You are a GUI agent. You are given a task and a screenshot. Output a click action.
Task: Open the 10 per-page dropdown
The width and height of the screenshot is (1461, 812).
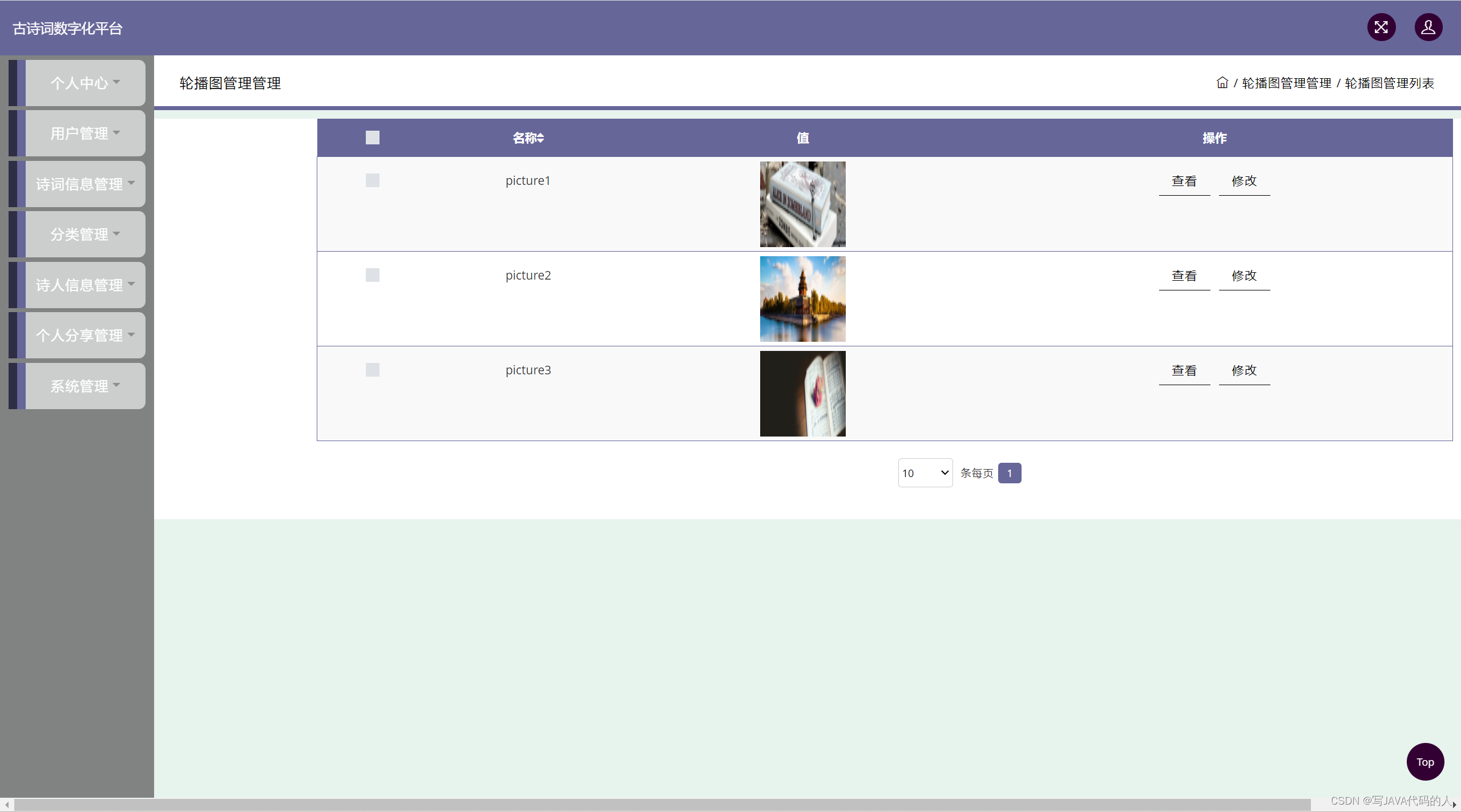click(x=925, y=473)
